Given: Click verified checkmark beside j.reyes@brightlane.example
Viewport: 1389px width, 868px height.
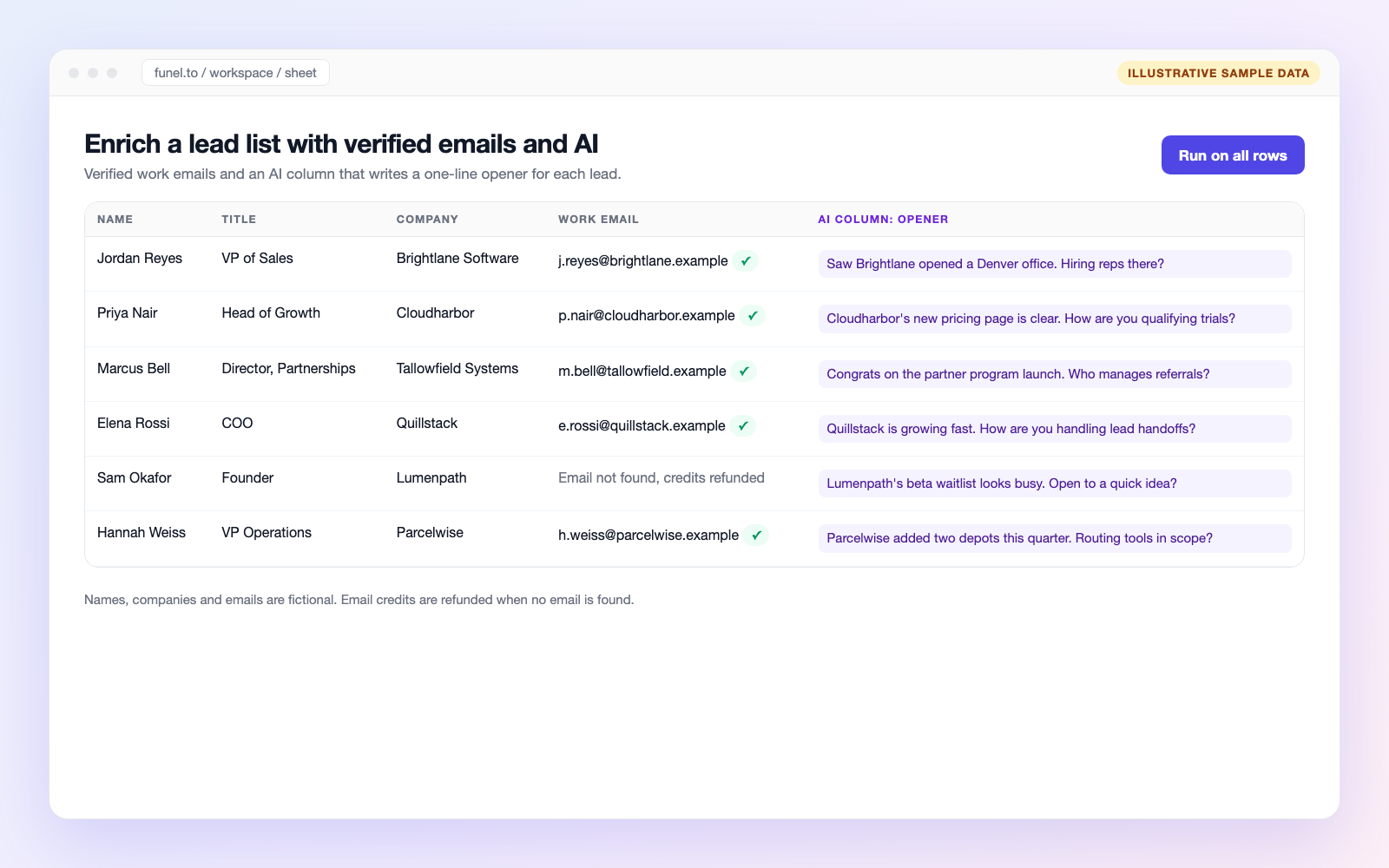Looking at the screenshot, I should pyautogui.click(x=746, y=260).
